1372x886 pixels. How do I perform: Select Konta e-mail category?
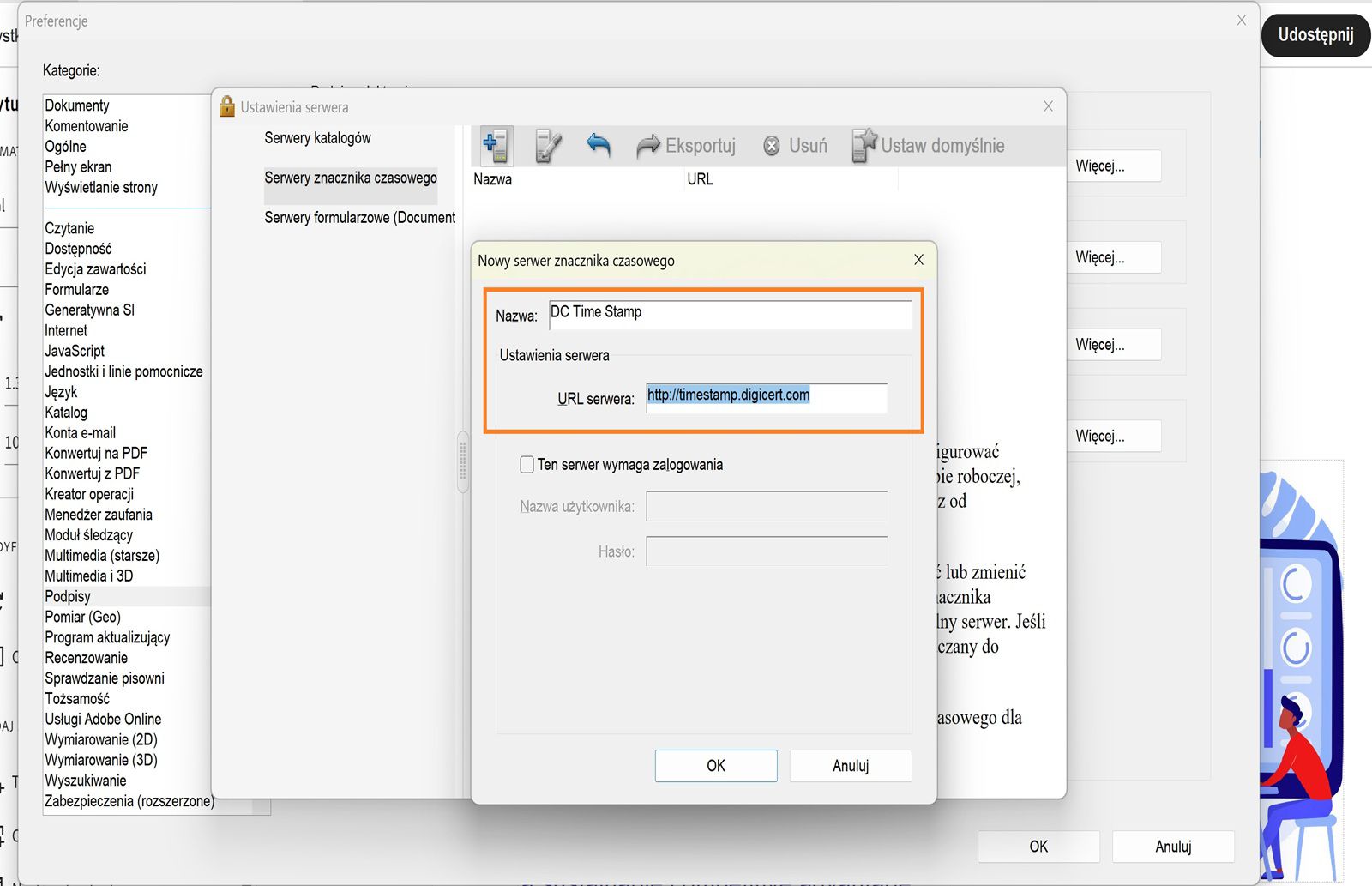coord(81,433)
